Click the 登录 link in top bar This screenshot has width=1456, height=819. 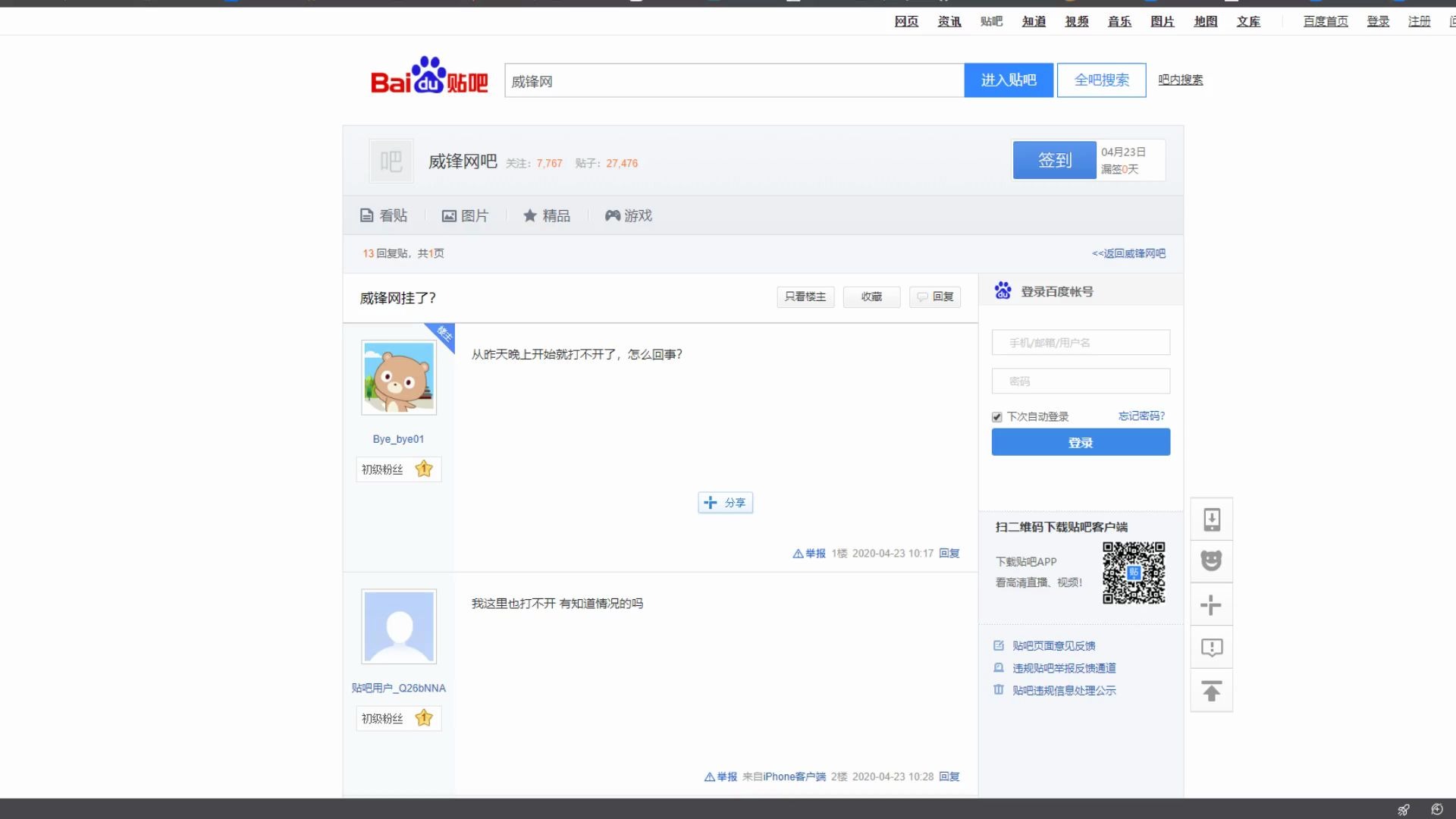[1378, 21]
